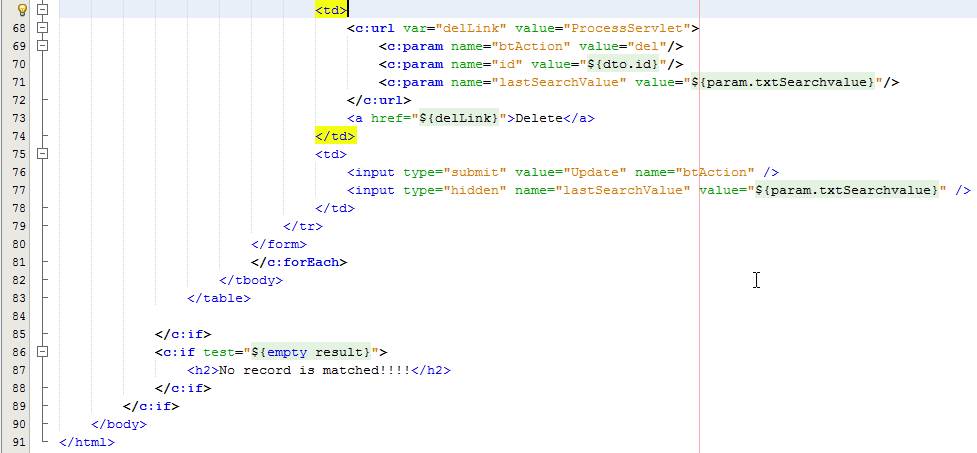Click line number 91 in the gutter
The width and height of the screenshot is (977, 453).
[x=19, y=442]
